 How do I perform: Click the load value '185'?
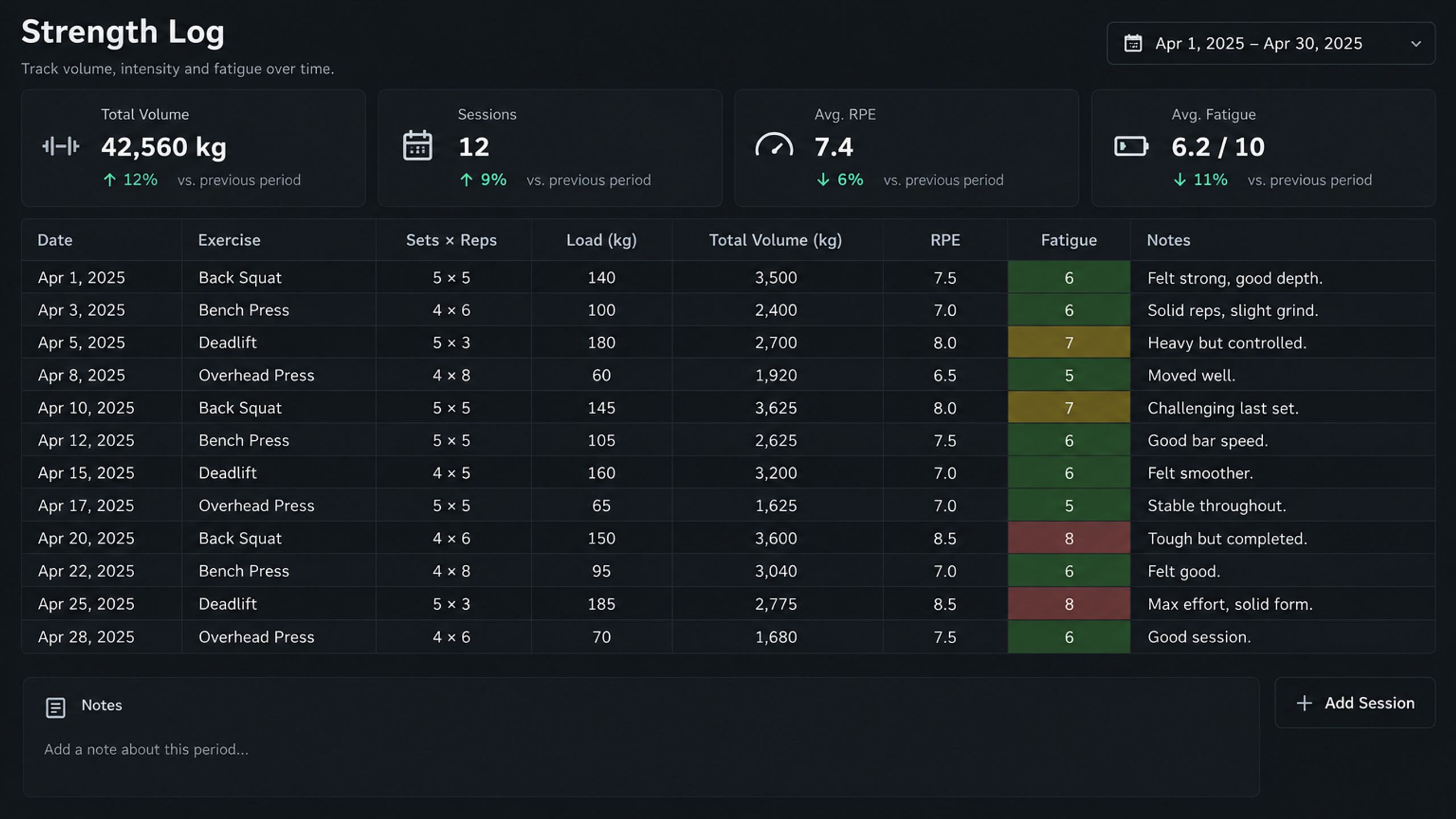[601, 604]
